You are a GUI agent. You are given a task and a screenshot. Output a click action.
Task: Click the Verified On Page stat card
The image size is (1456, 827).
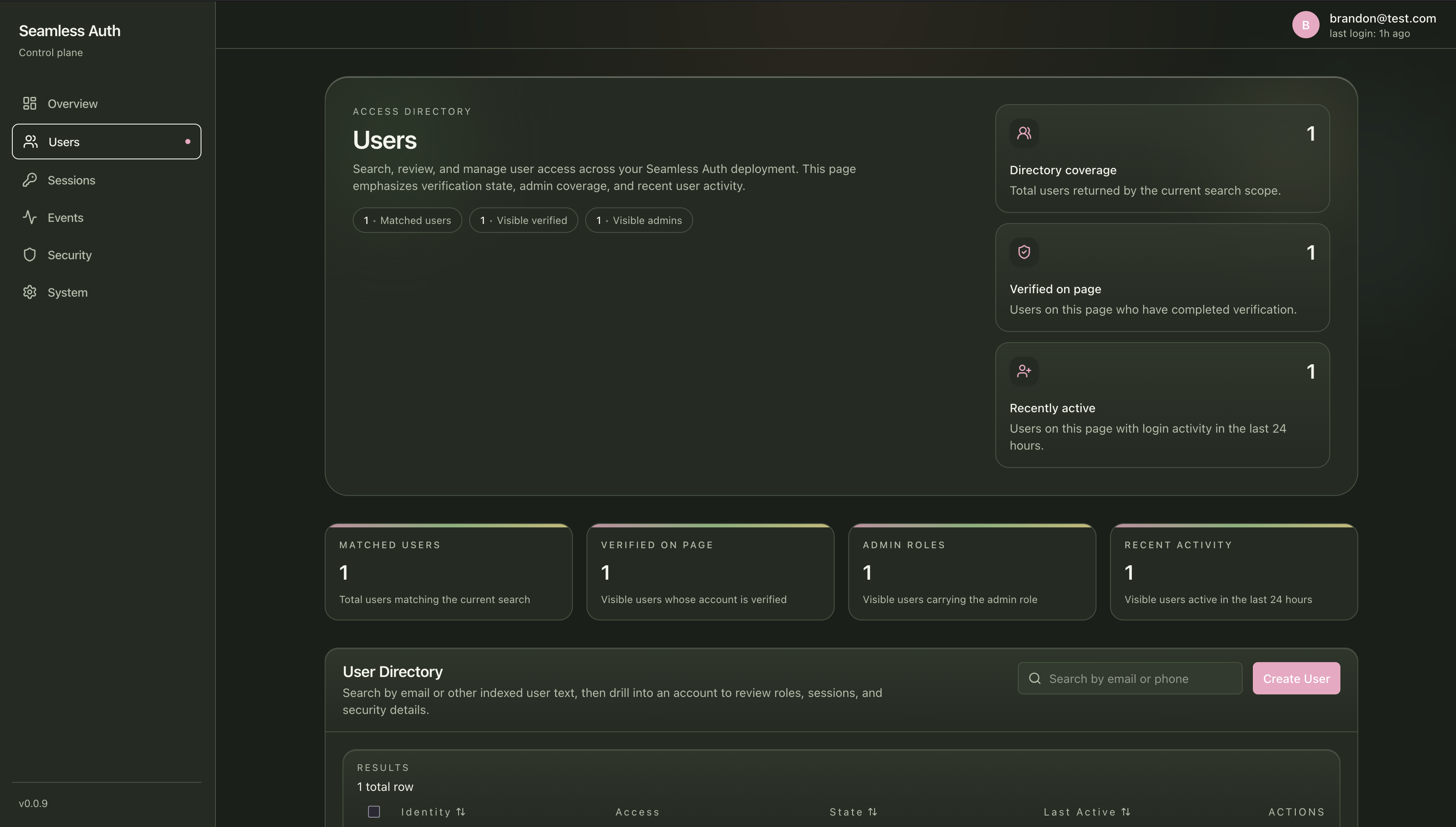[x=710, y=572]
